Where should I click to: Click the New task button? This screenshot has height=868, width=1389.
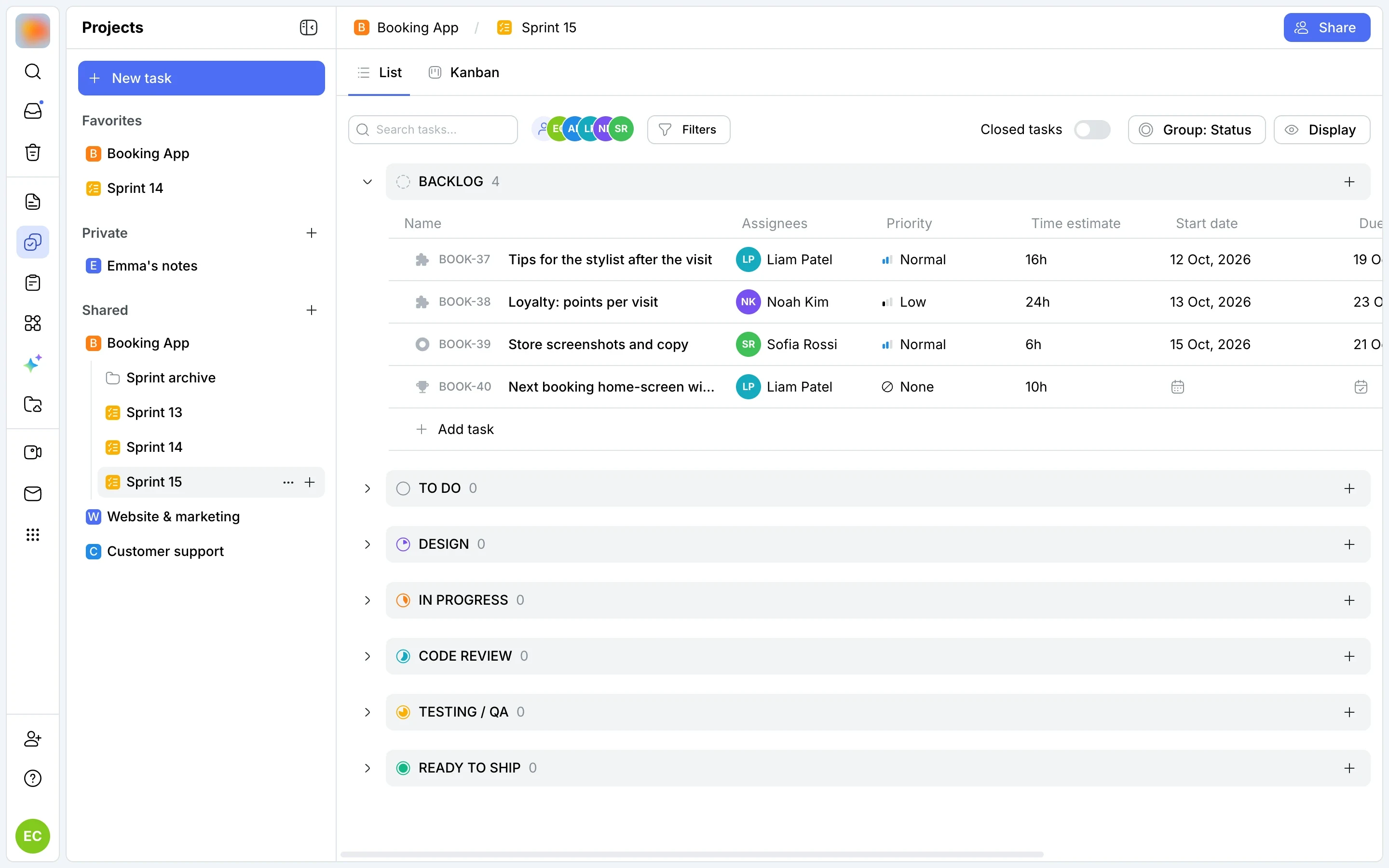[201, 78]
